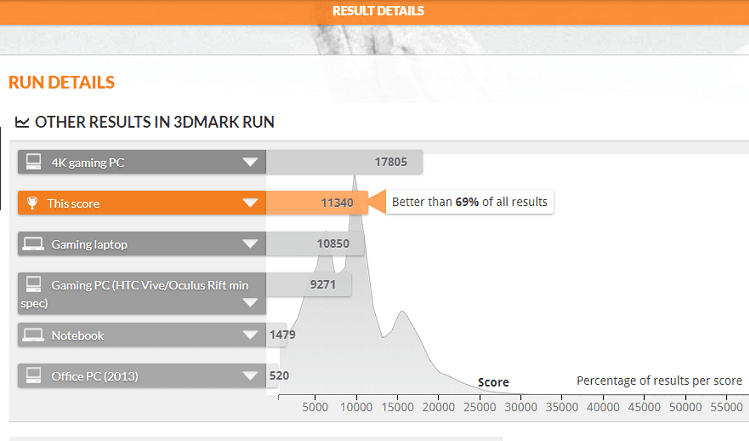
Task: Expand the This score dropdown arrow
Action: pyautogui.click(x=250, y=203)
